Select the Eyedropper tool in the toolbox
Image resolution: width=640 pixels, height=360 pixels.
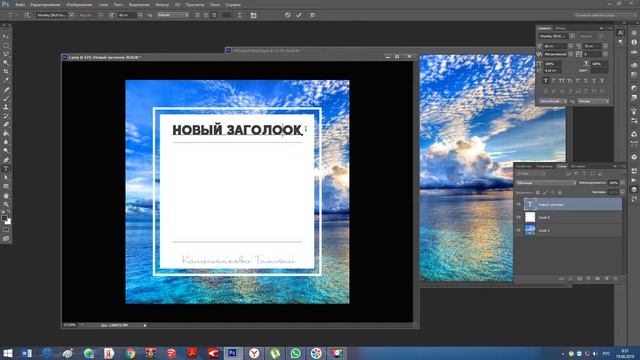tap(6, 80)
